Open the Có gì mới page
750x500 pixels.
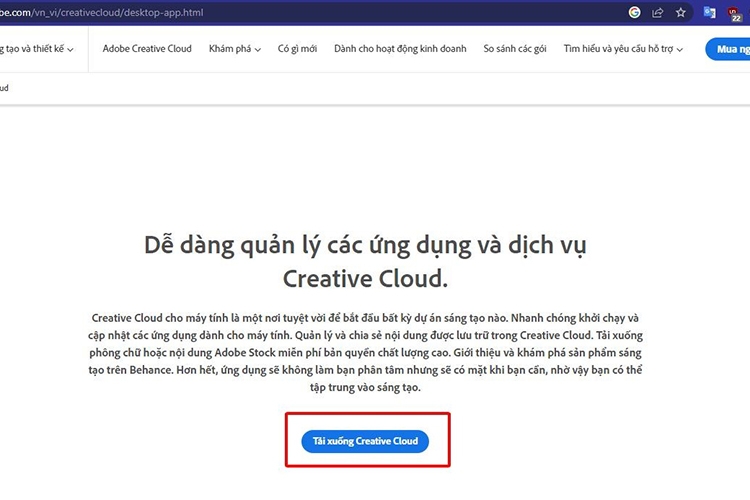point(297,49)
